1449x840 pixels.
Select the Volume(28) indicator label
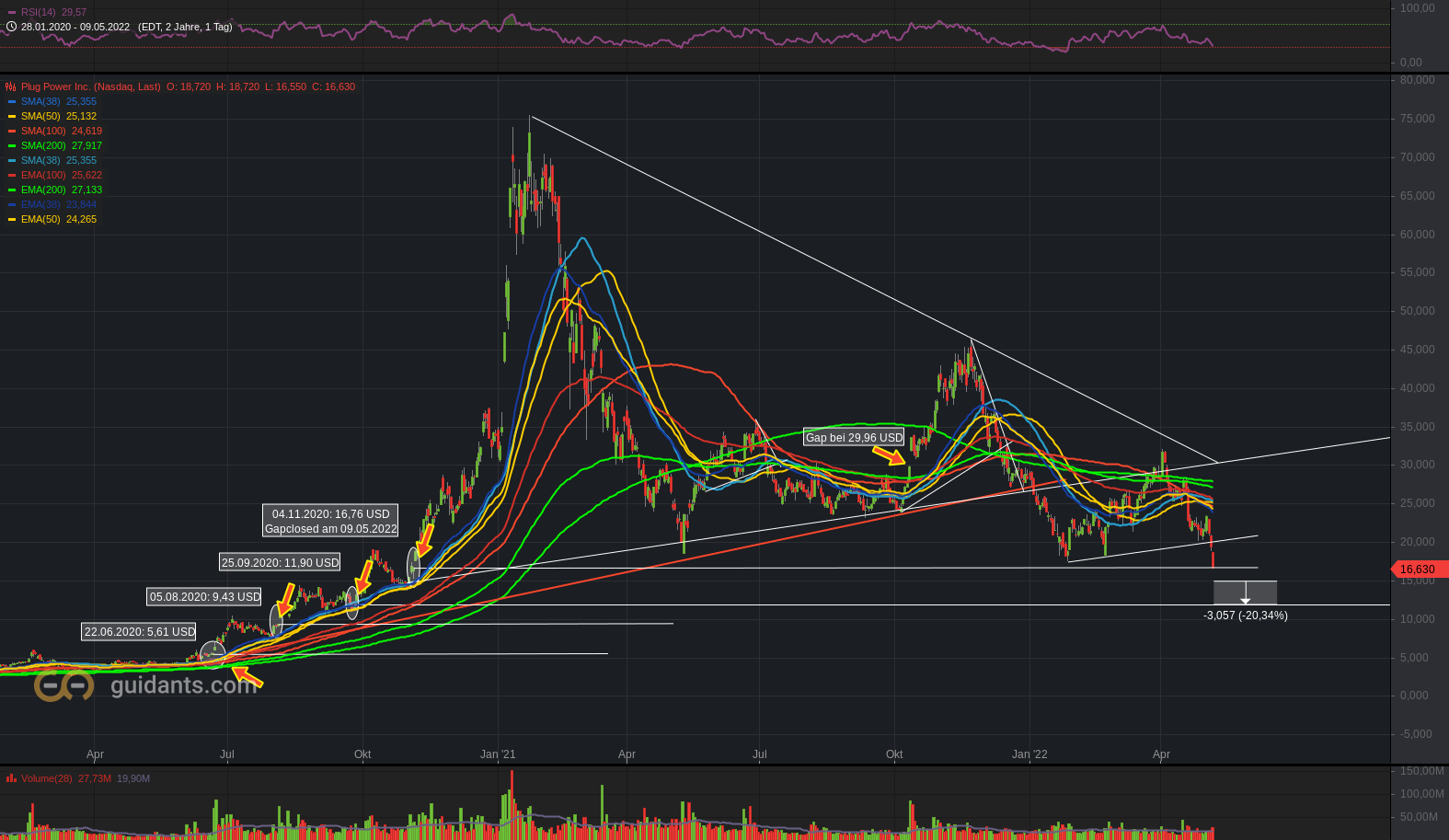(x=46, y=778)
